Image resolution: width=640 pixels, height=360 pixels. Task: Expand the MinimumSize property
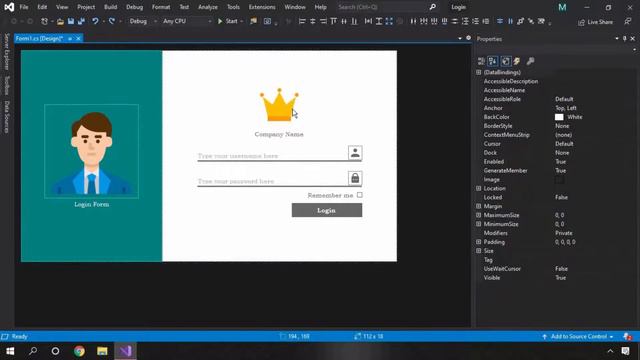tap(479, 224)
